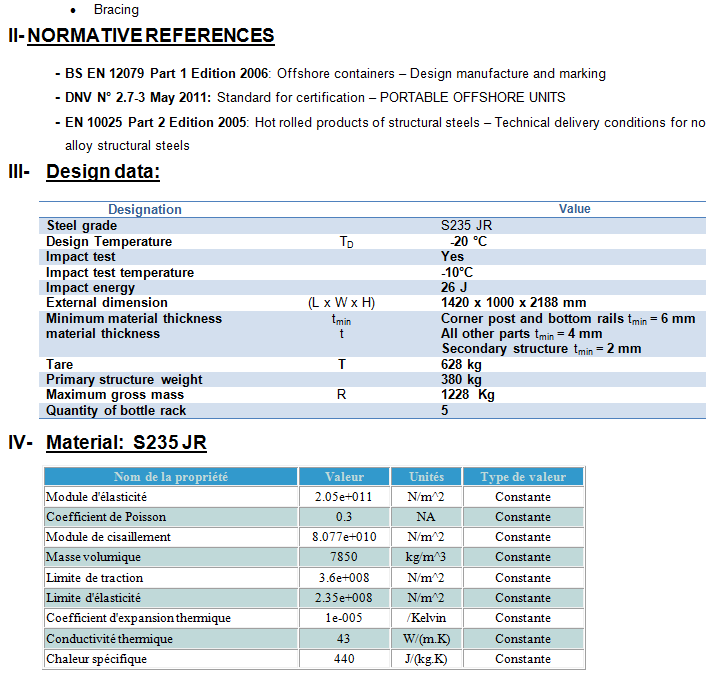Click the 'J/(kg.K)' units cell
Viewport: 706px width, 685px height.
point(426,659)
